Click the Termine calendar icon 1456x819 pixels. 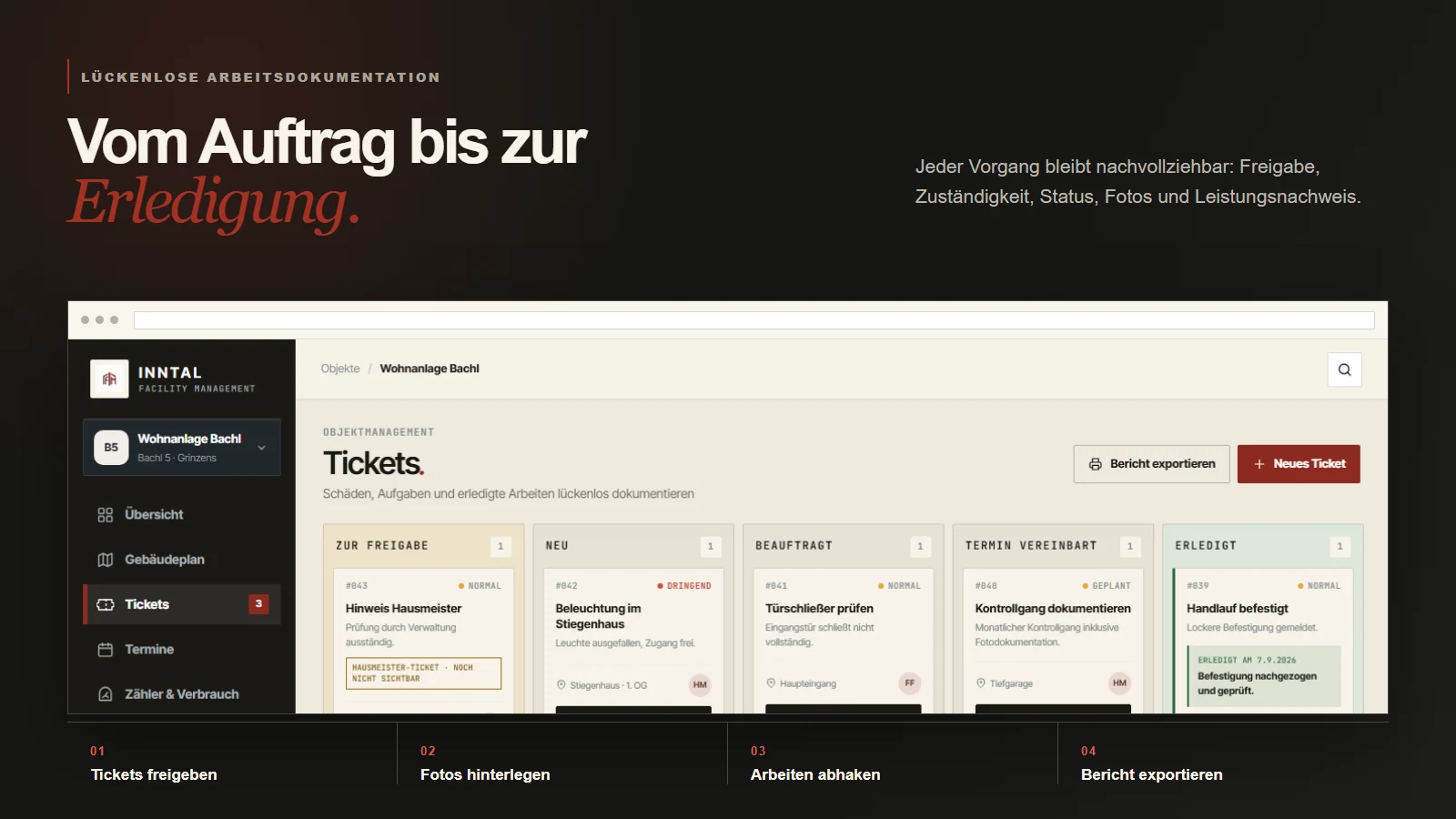[x=106, y=650]
